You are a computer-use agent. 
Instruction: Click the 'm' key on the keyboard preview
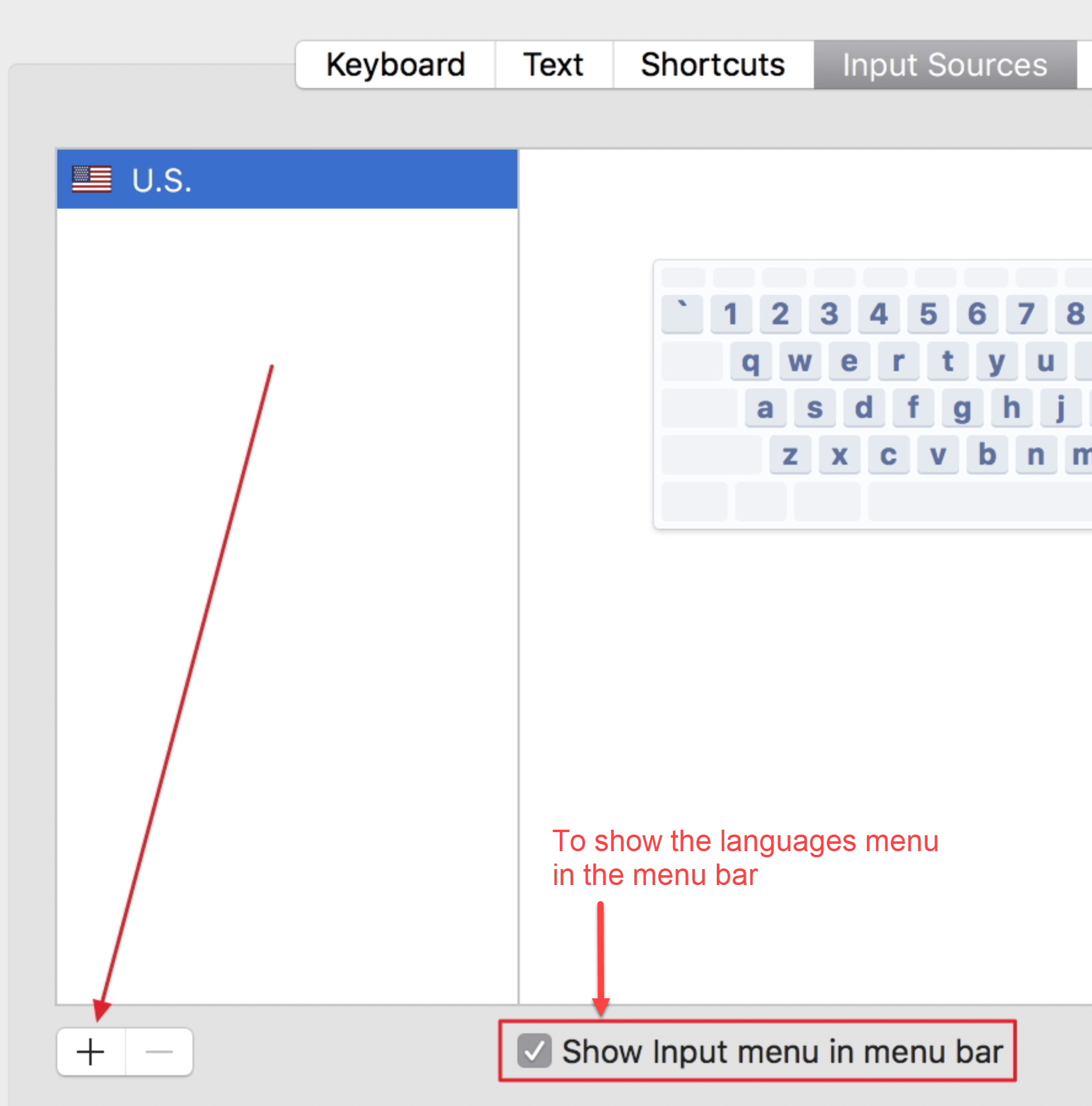pos(1081,455)
